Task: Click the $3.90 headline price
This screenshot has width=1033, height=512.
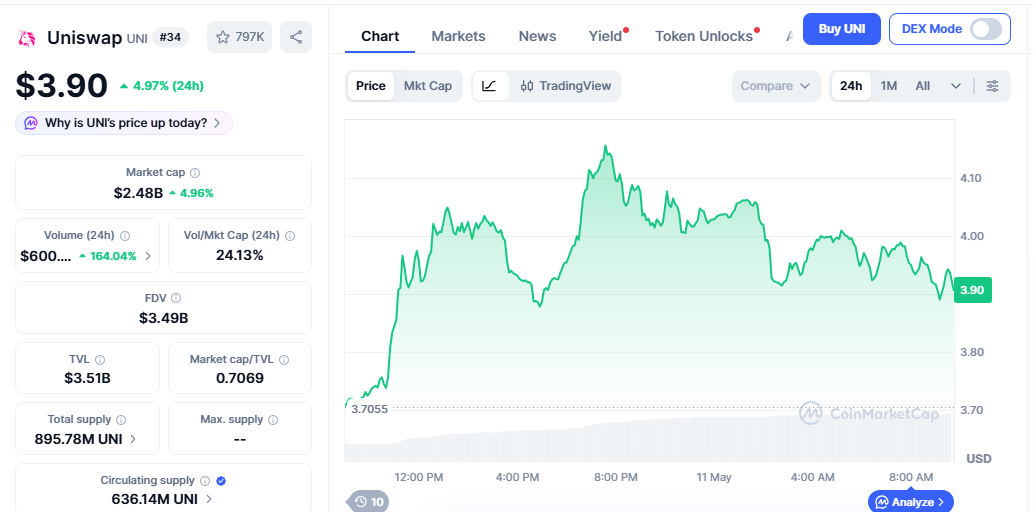Action: [62, 86]
